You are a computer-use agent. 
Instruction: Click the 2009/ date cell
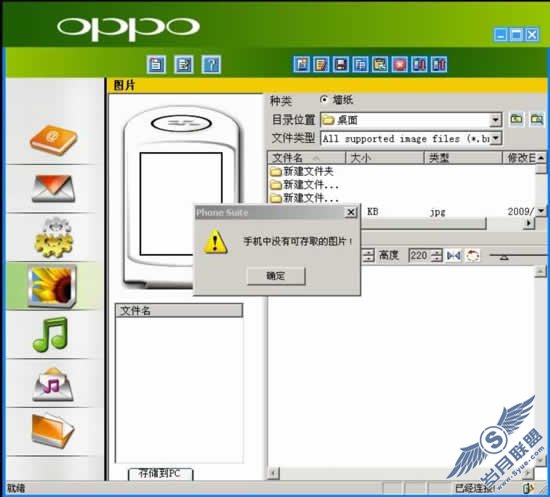521,211
